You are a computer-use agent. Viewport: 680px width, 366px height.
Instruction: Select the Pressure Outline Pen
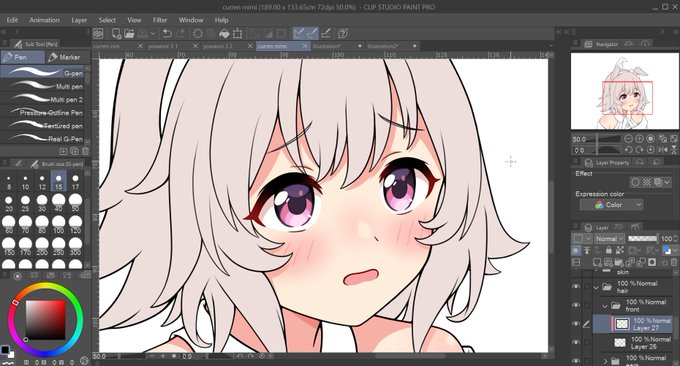pos(42,112)
